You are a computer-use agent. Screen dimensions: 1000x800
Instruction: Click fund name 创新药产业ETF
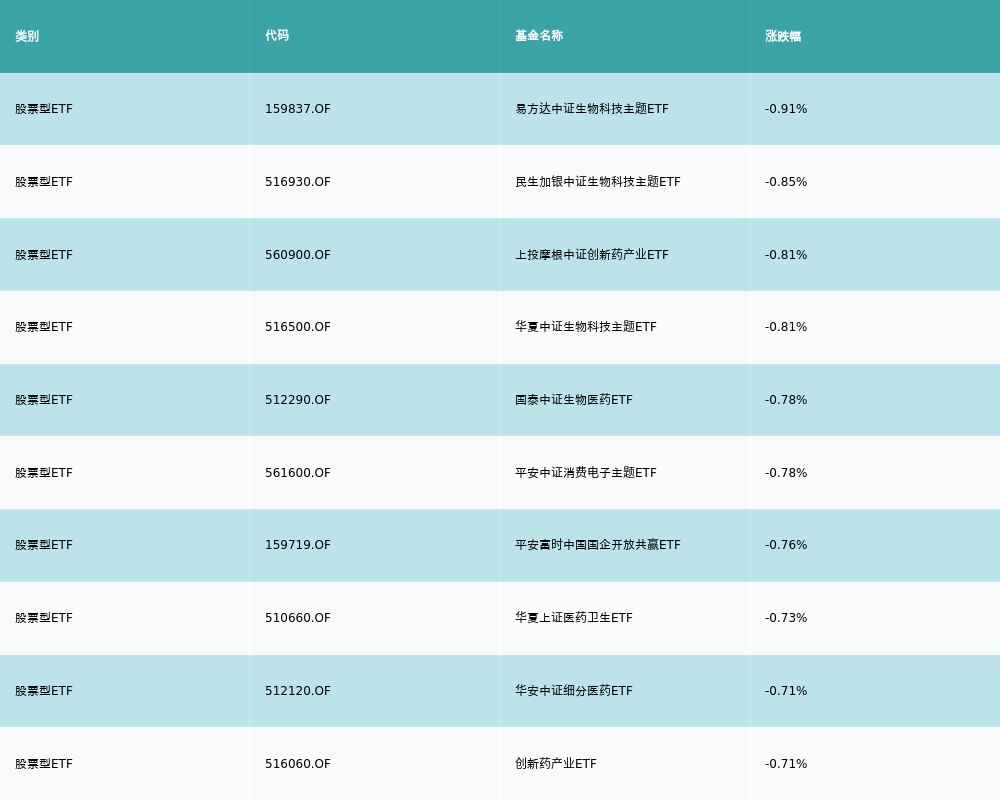(555, 764)
